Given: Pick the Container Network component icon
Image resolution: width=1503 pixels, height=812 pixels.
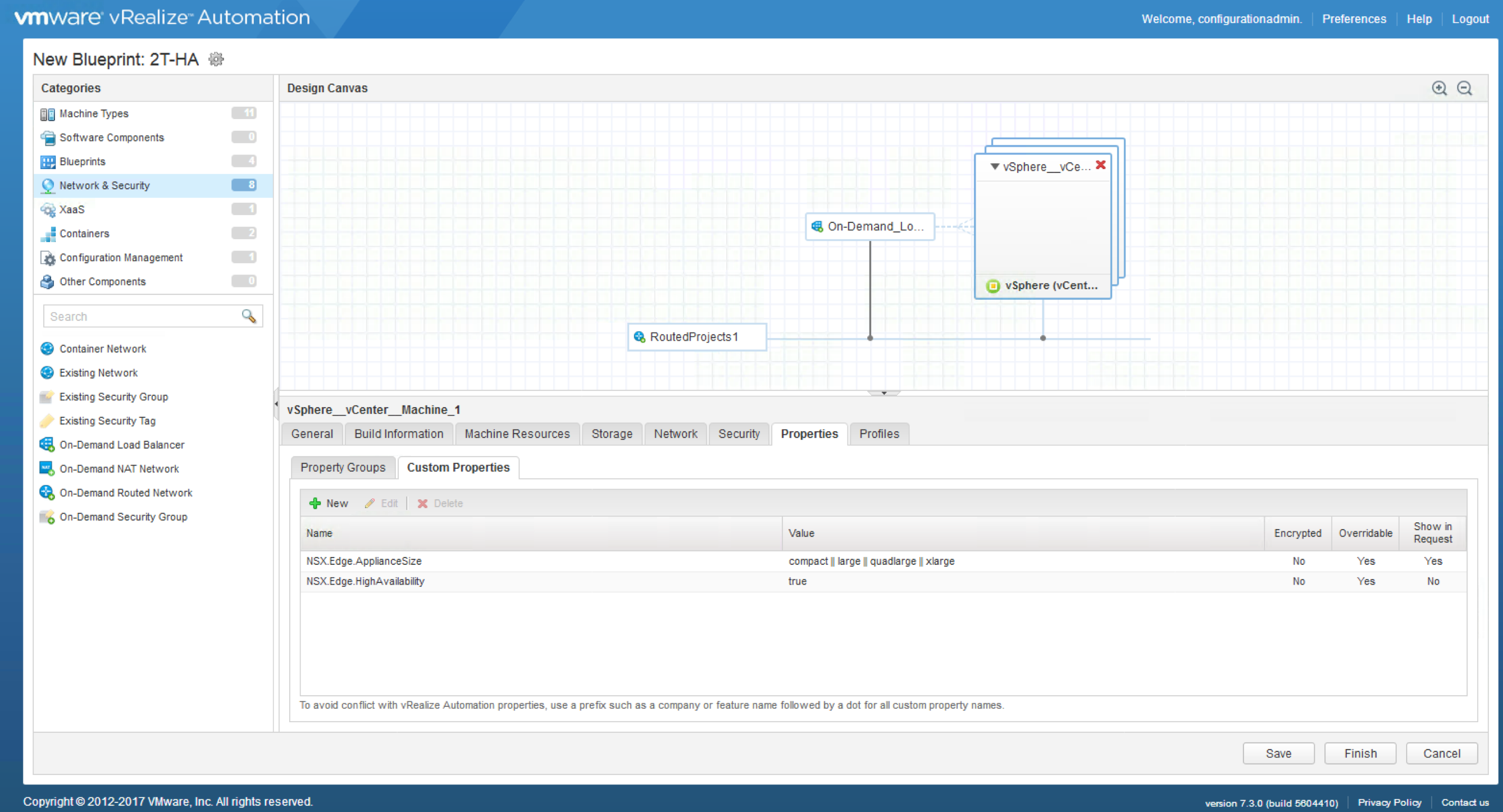Looking at the screenshot, I should 47,349.
